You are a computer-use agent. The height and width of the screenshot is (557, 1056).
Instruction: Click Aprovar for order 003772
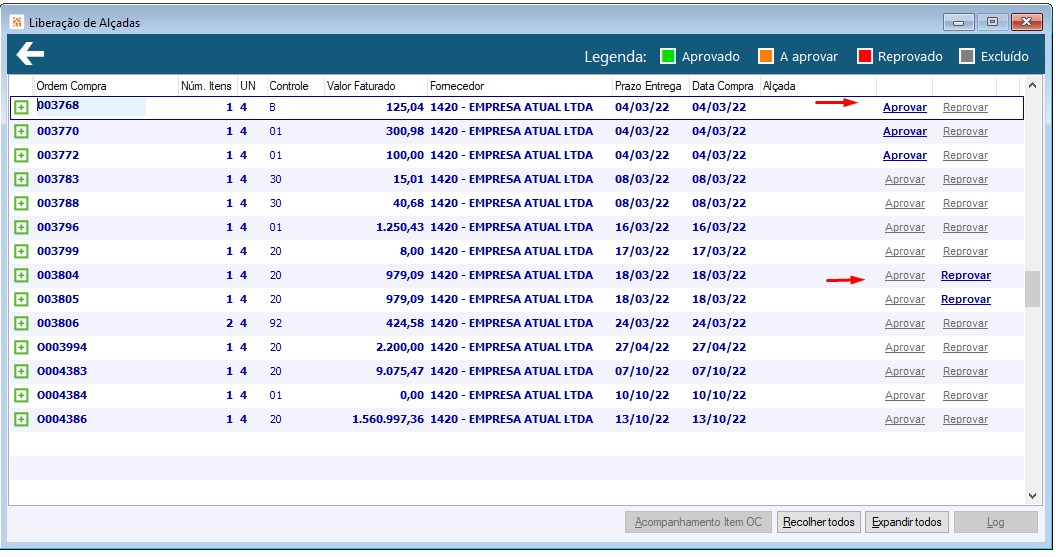[904, 156]
